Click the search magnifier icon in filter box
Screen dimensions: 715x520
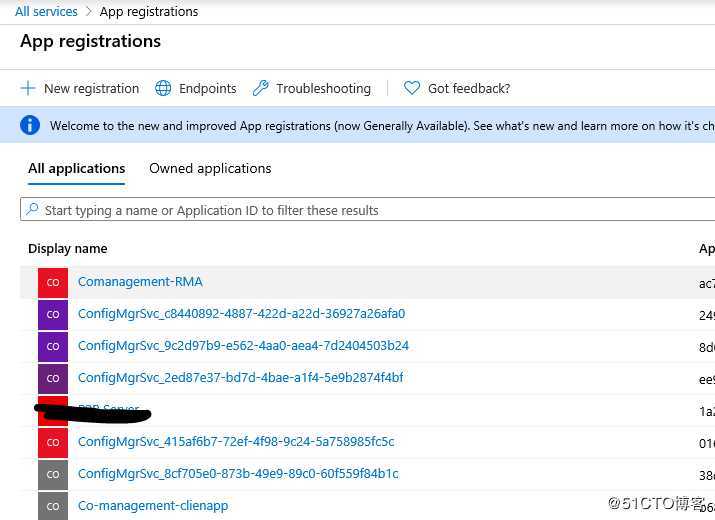click(32, 209)
